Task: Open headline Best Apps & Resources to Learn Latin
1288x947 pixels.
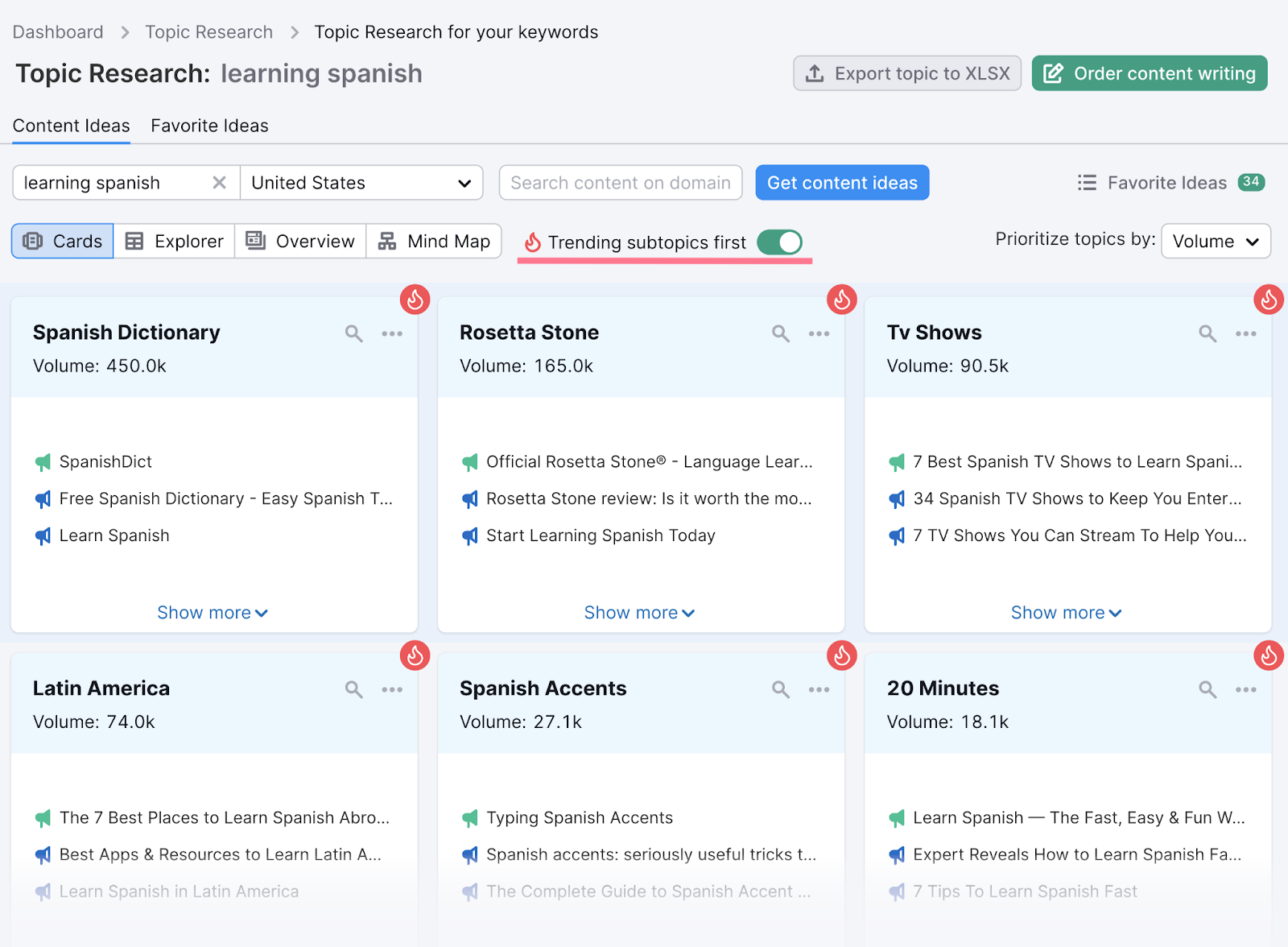Action: coord(221,855)
